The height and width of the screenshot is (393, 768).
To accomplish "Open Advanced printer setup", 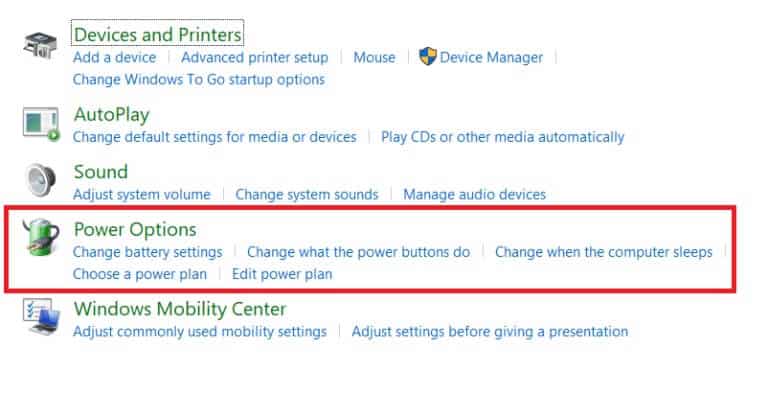I will pos(255,57).
